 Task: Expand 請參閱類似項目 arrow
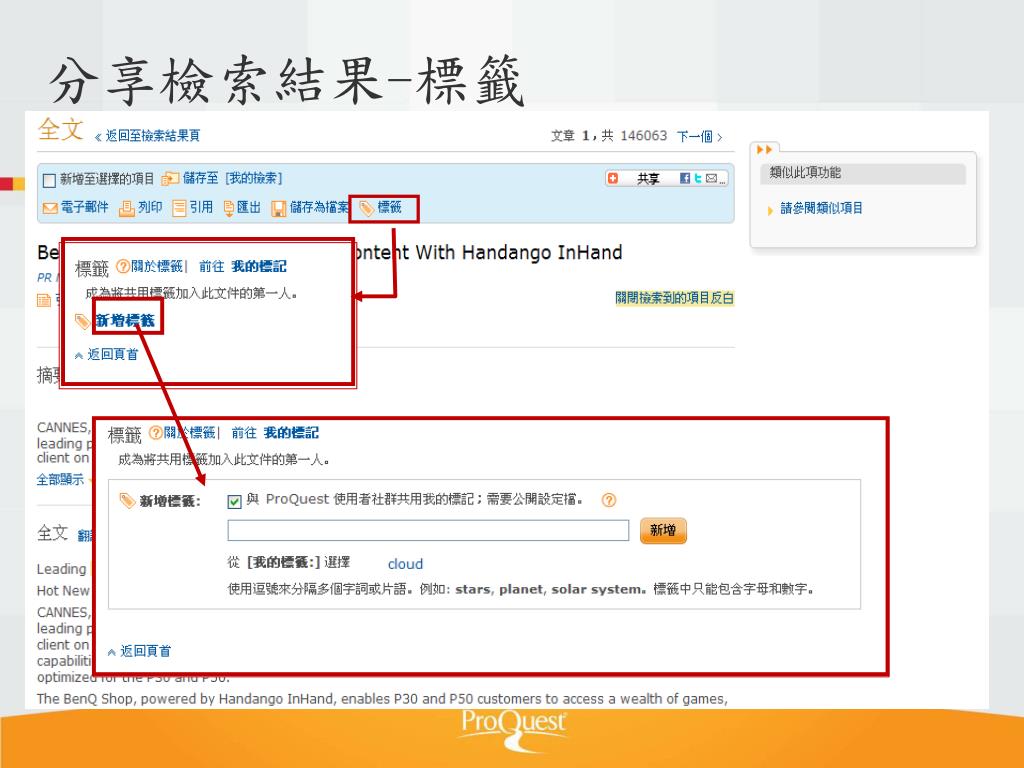pos(770,210)
